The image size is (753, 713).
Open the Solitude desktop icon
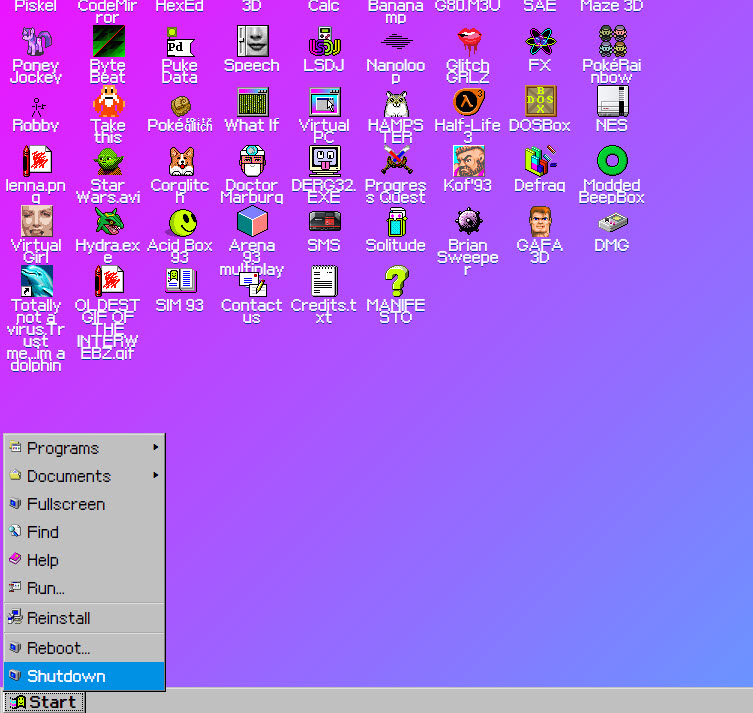[x=396, y=223]
